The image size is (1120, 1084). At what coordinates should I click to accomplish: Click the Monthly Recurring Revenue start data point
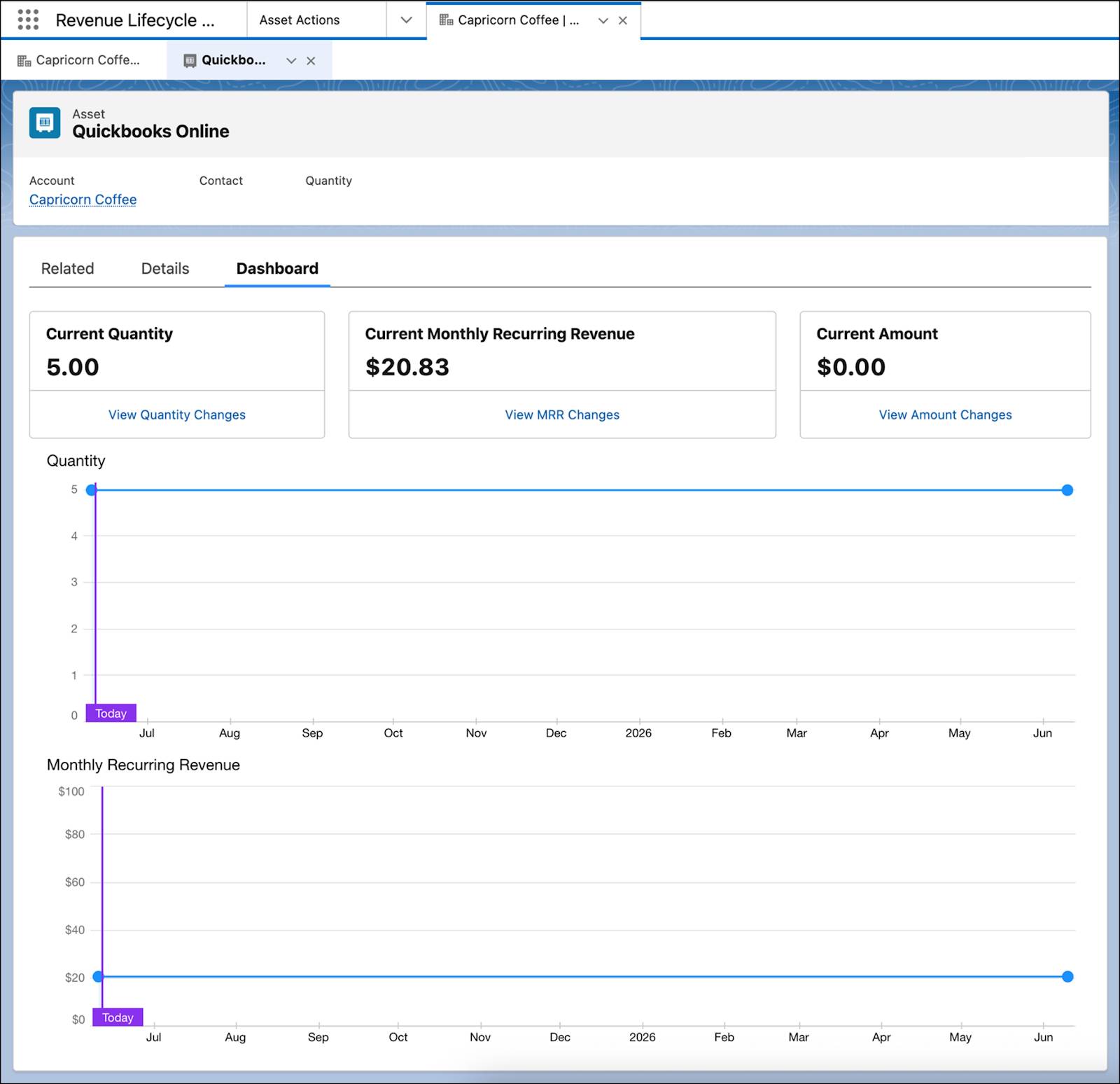(x=98, y=976)
